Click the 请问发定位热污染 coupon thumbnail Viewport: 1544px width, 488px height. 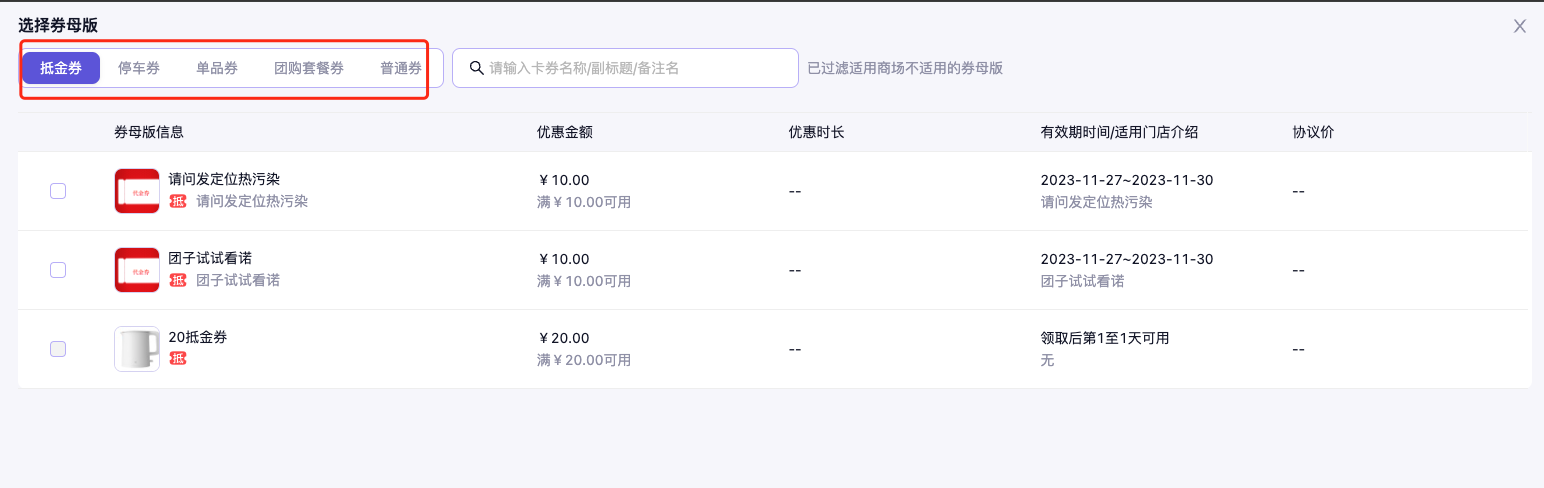137,191
